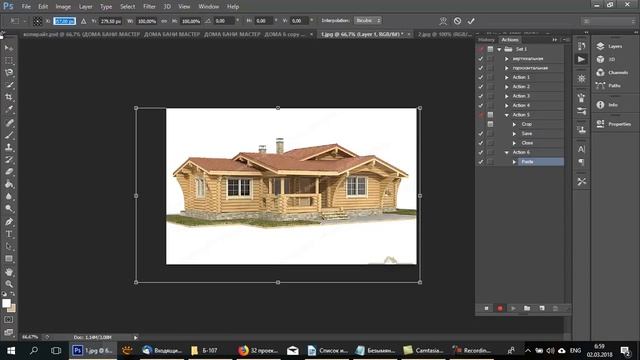The height and width of the screenshot is (360, 640).
Task: Toggle Quick Mask mode icon
Action: (9, 320)
